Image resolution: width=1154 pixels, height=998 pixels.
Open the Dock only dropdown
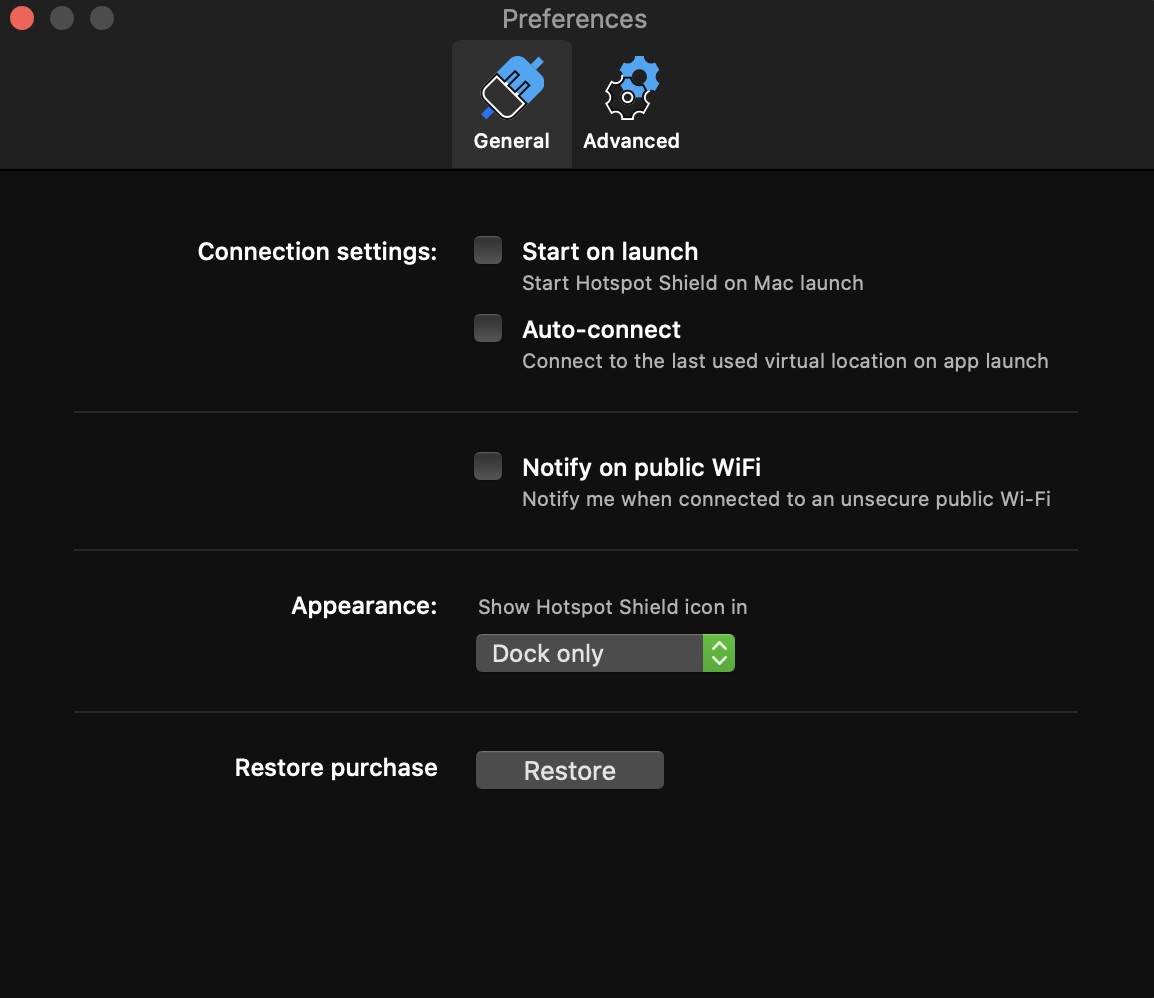point(605,653)
